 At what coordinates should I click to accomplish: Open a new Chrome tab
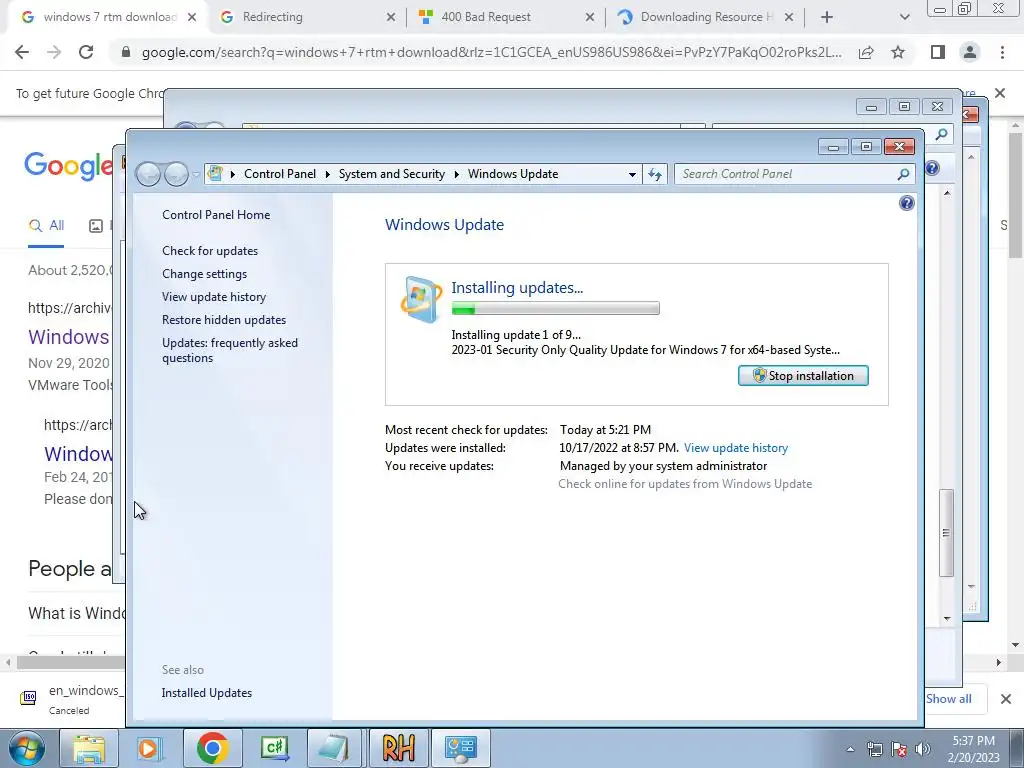(x=827, y=17)
